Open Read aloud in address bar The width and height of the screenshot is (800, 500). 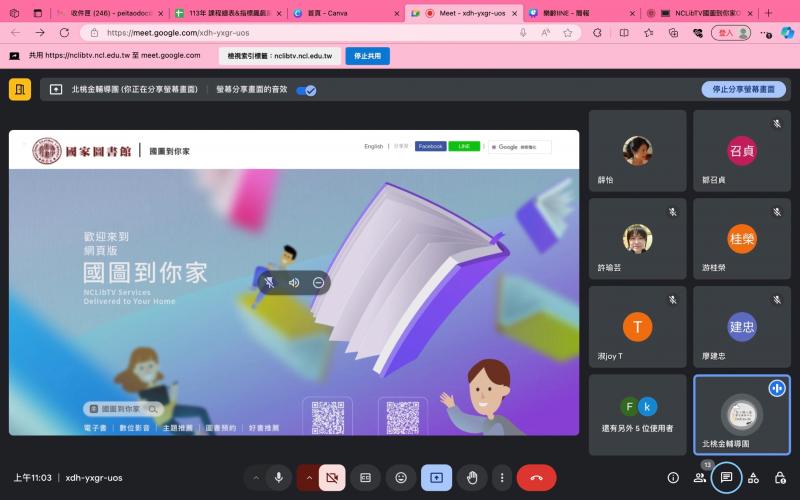[545, 33]
